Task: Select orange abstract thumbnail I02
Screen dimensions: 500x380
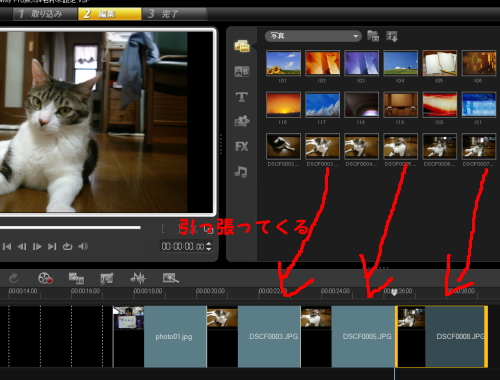Action: (322, 63)
